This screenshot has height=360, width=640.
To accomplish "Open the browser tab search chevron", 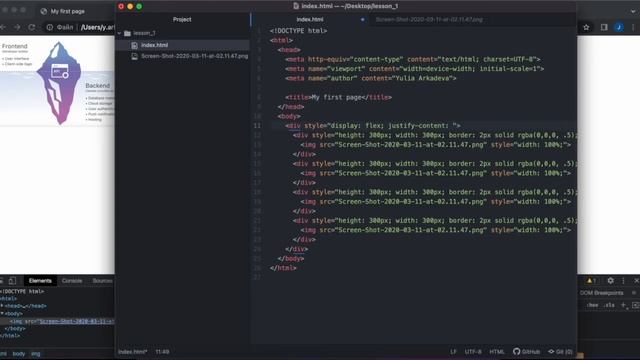I will 633,11.
